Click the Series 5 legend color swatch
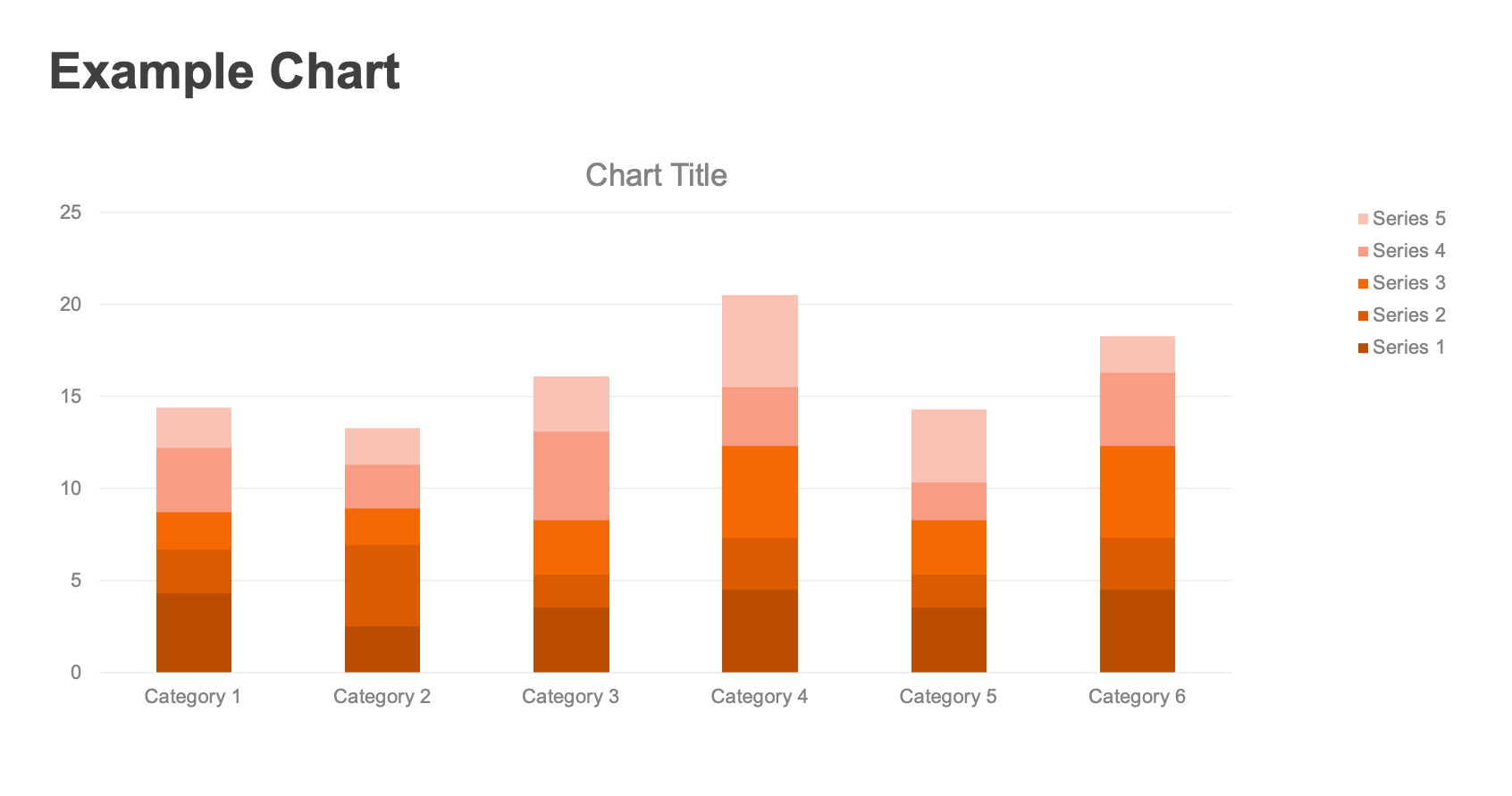 click(1363, 219)
